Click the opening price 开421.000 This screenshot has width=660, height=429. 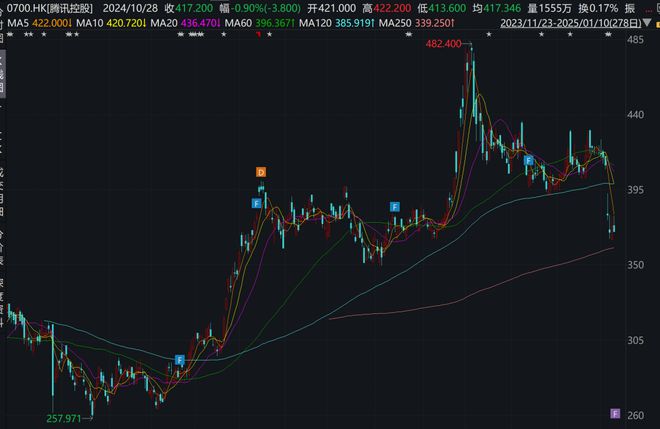332,8
